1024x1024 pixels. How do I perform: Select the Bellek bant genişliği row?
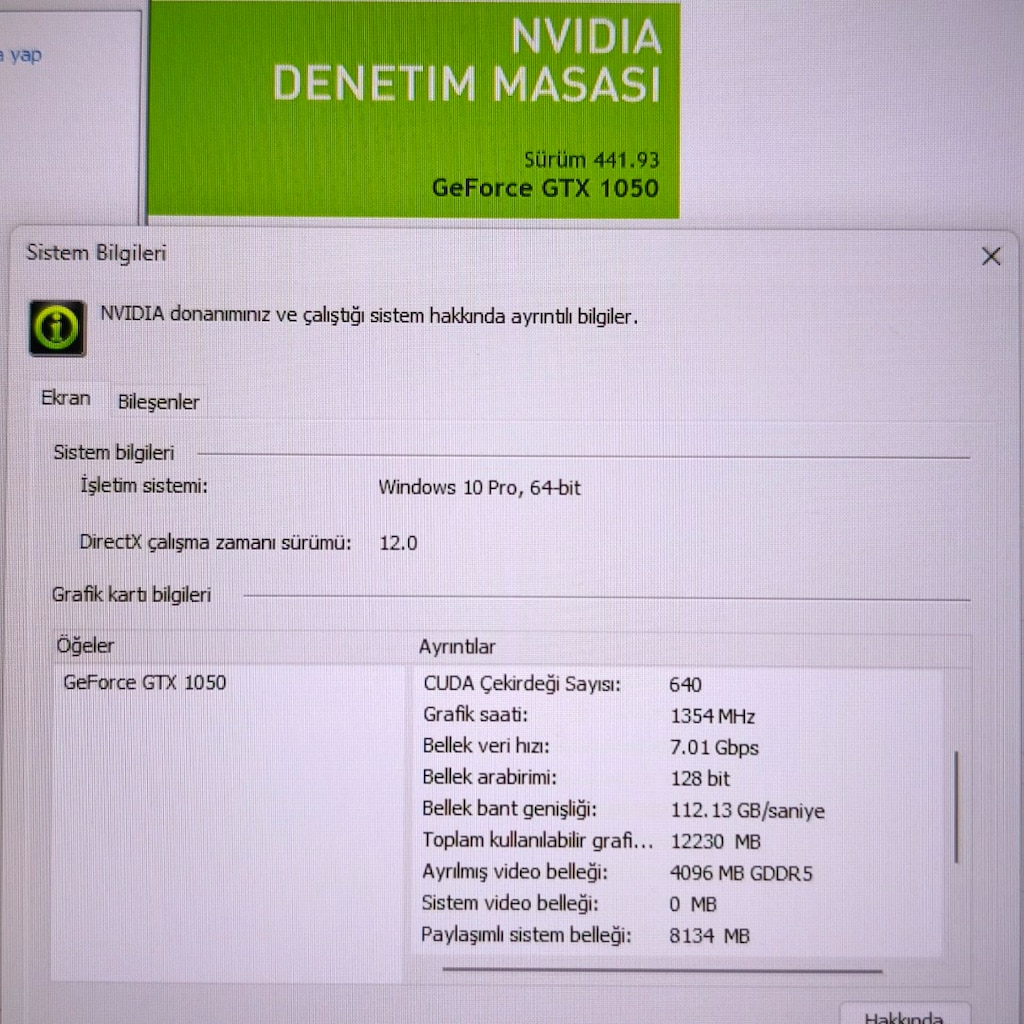point(679,810)
